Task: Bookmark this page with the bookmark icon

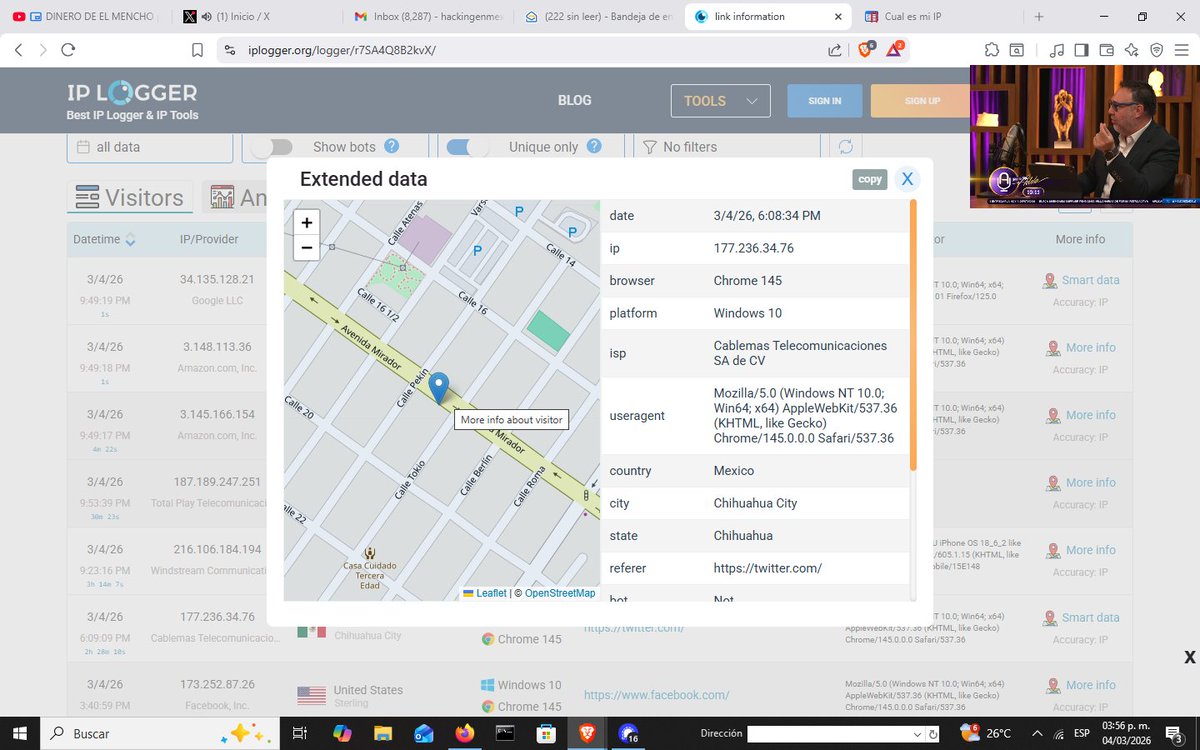Action: (x=197, y=49)
